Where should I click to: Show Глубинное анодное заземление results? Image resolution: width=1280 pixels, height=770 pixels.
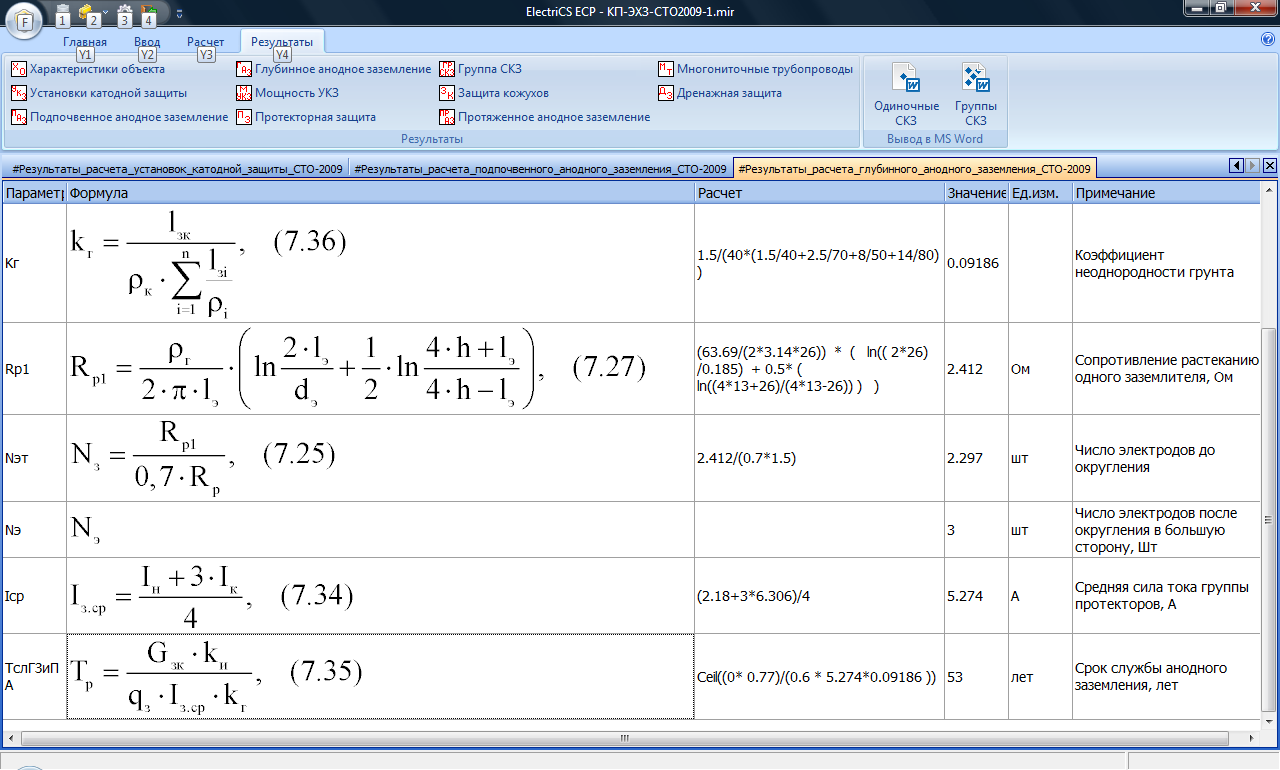pos(333,69)
